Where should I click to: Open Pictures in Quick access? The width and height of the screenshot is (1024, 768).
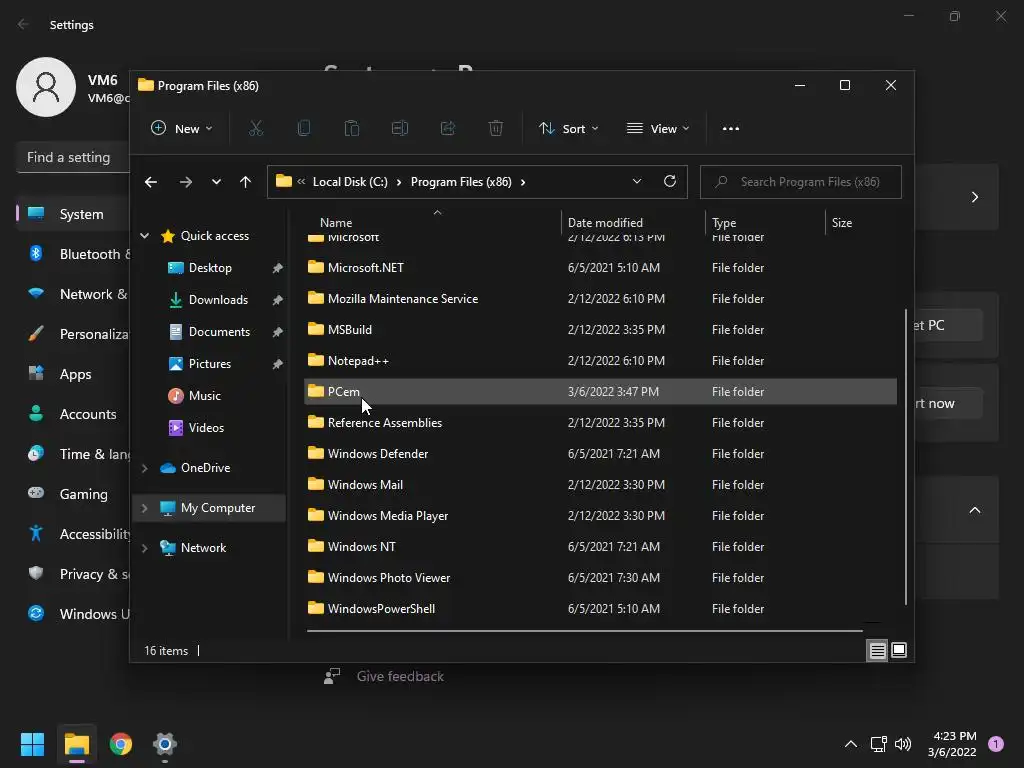(210, 364)
